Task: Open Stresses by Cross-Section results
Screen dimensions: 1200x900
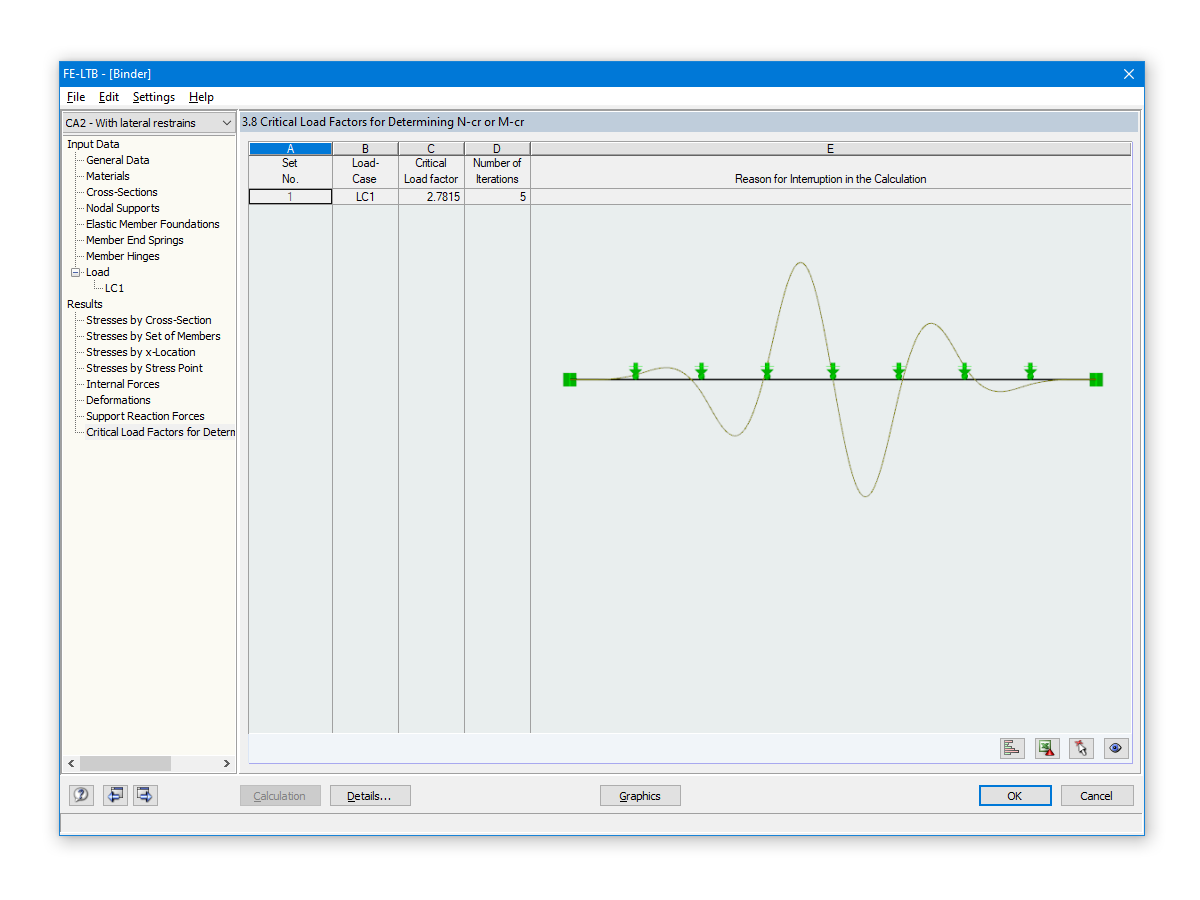Action: coord(149,320)
